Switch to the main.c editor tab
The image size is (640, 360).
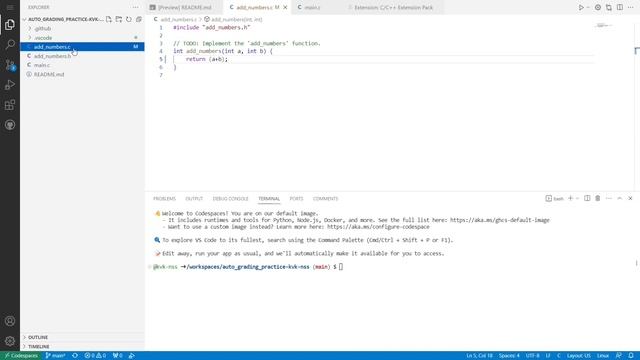pyautogui.click(x=313, y=7)
